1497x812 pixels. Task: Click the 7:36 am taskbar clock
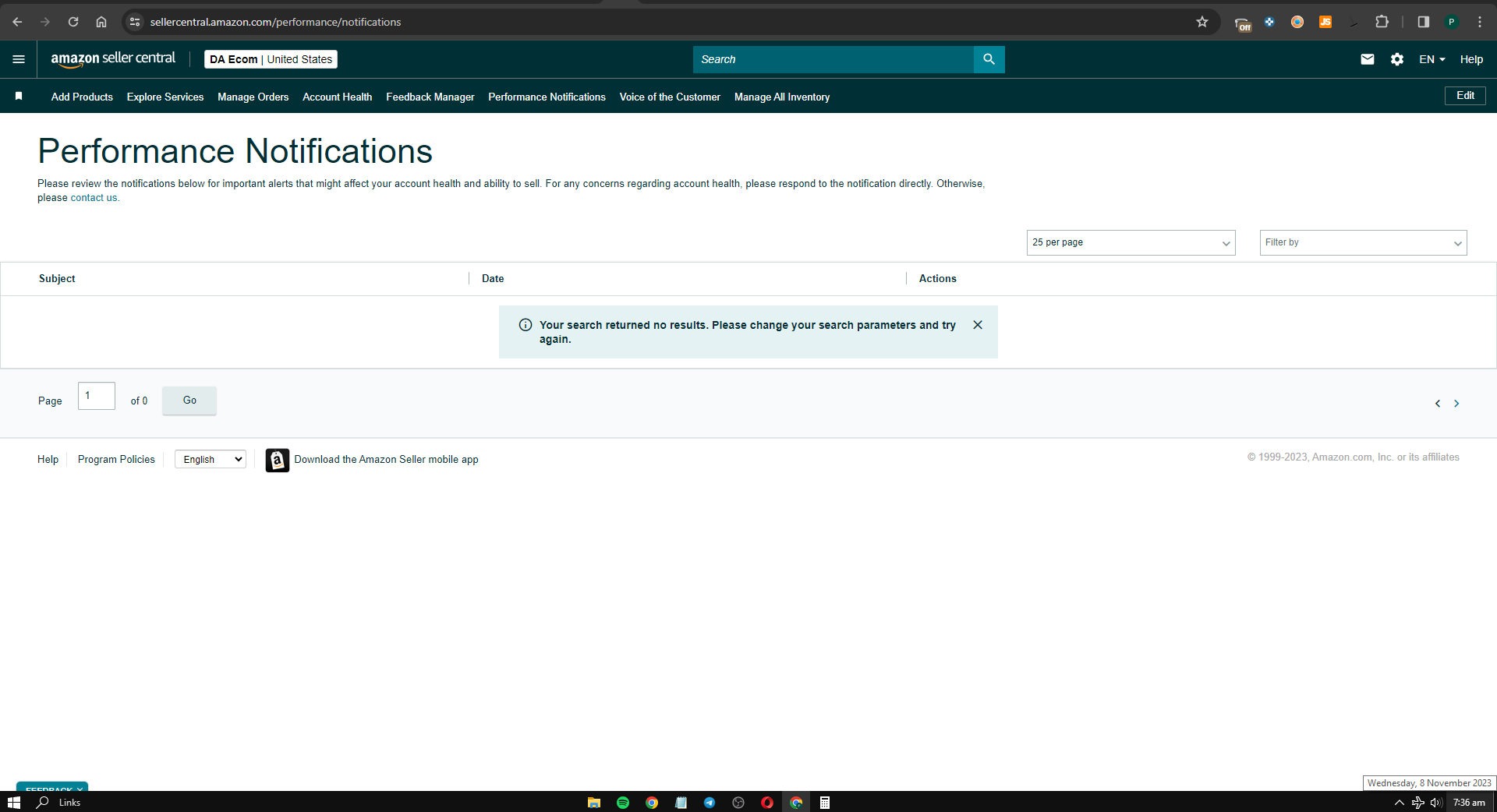pos(1469,803)
